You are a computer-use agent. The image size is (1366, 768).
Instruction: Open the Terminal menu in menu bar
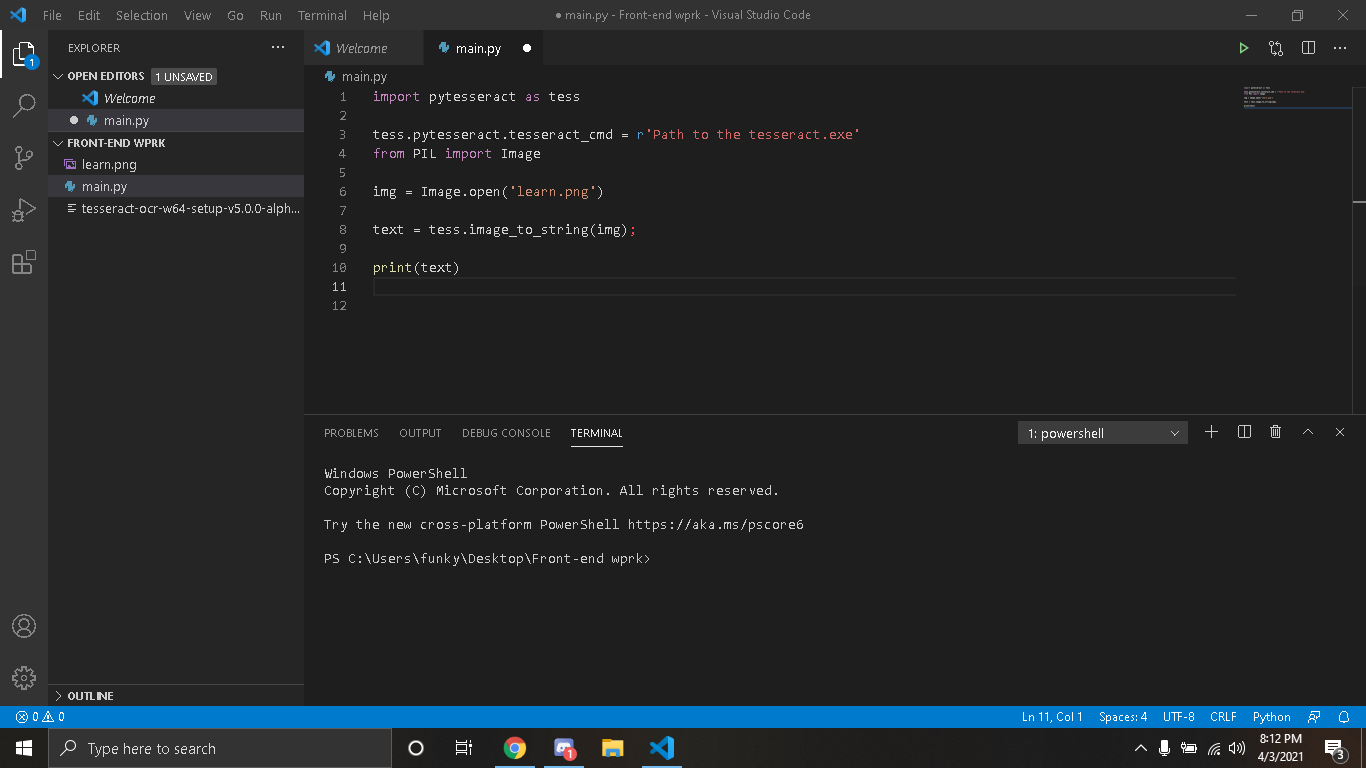322,15
